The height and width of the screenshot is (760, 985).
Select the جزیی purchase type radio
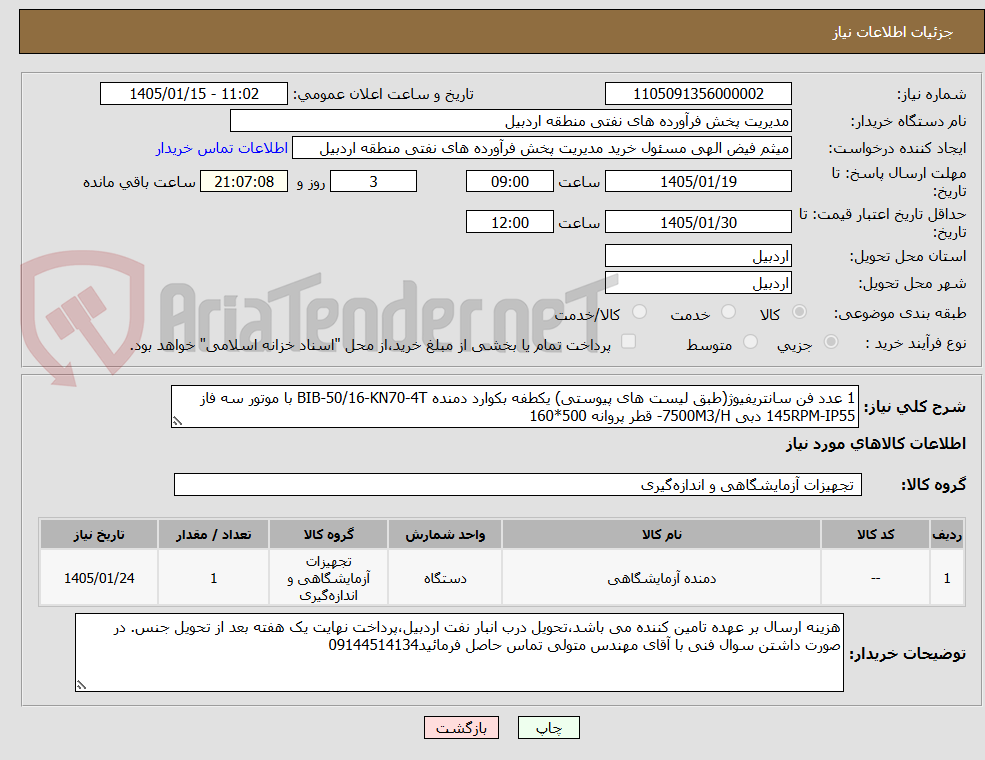[x=830, y=342]
